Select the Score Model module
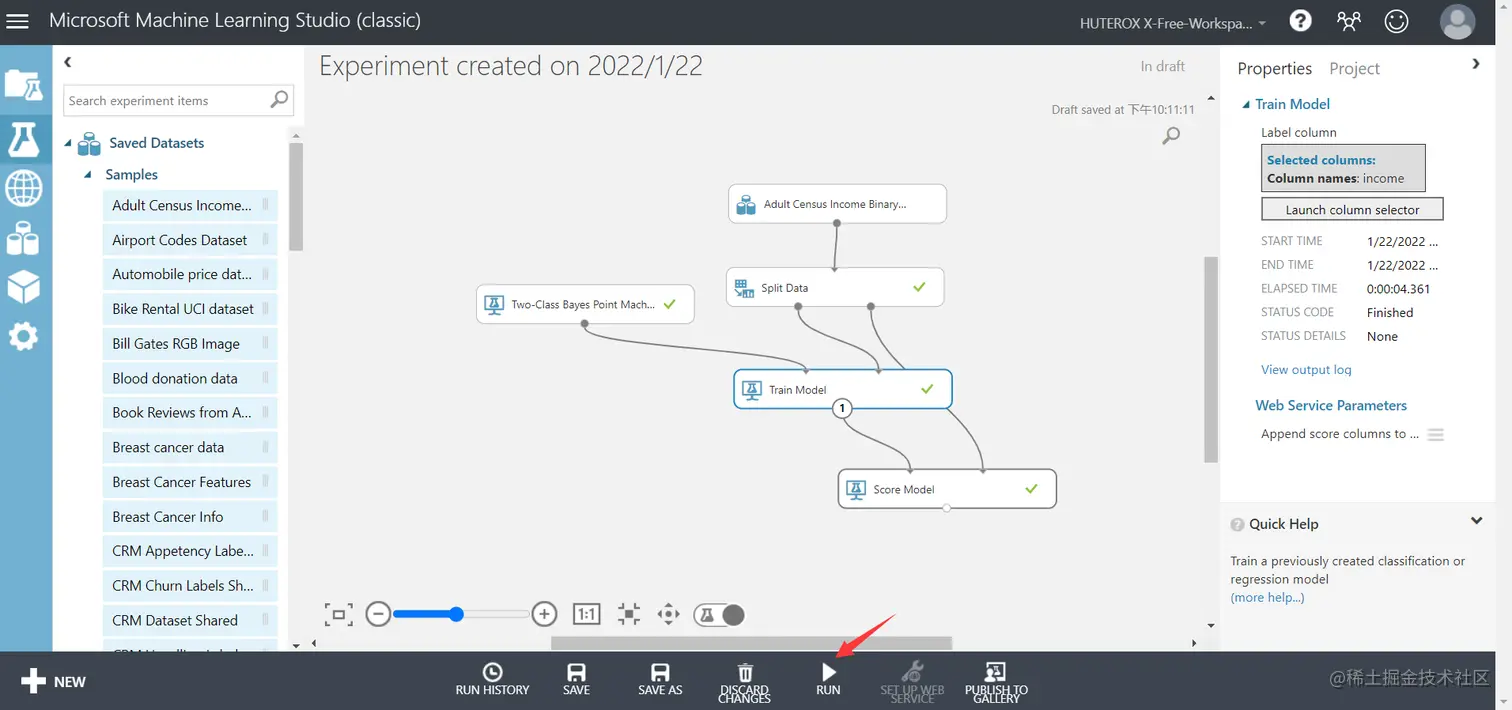The image size is (1512, 710). [947, 489]
